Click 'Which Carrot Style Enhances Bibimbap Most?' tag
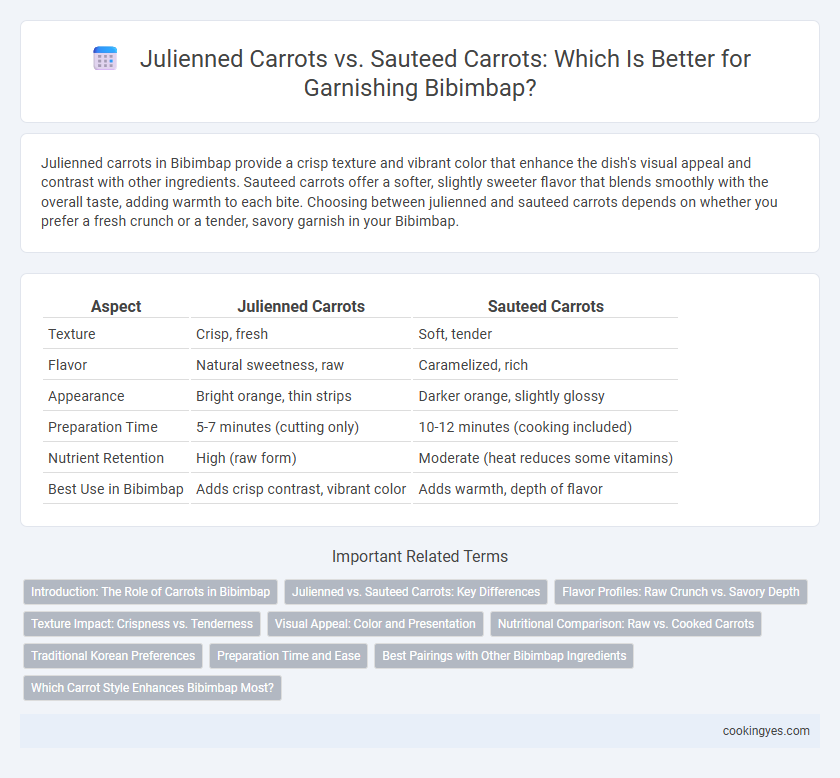840x778 pixels. pos(152,688)
